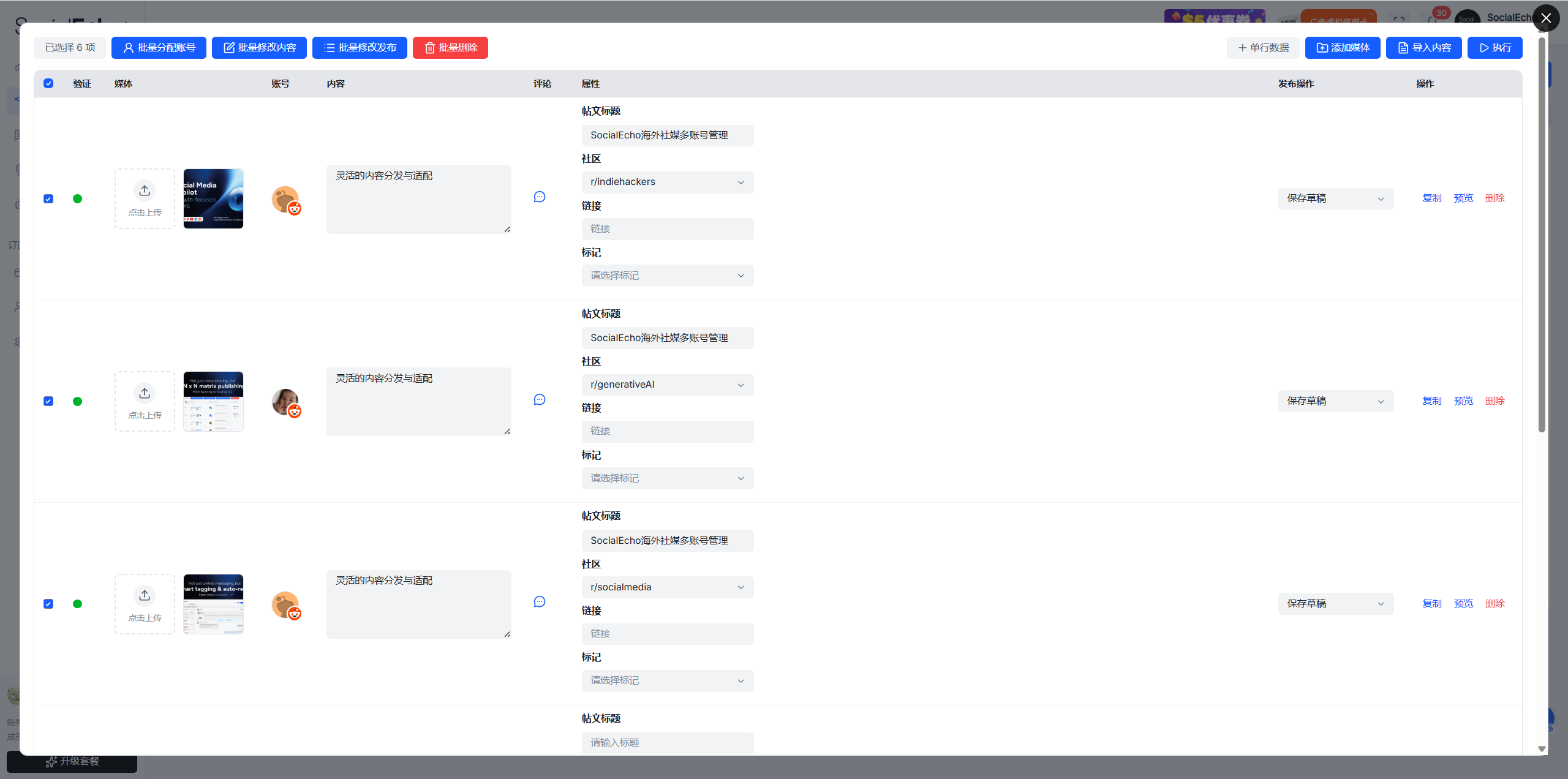
Task: Click 批量修改发布 toolbar button
Action: tap(360, 48)
